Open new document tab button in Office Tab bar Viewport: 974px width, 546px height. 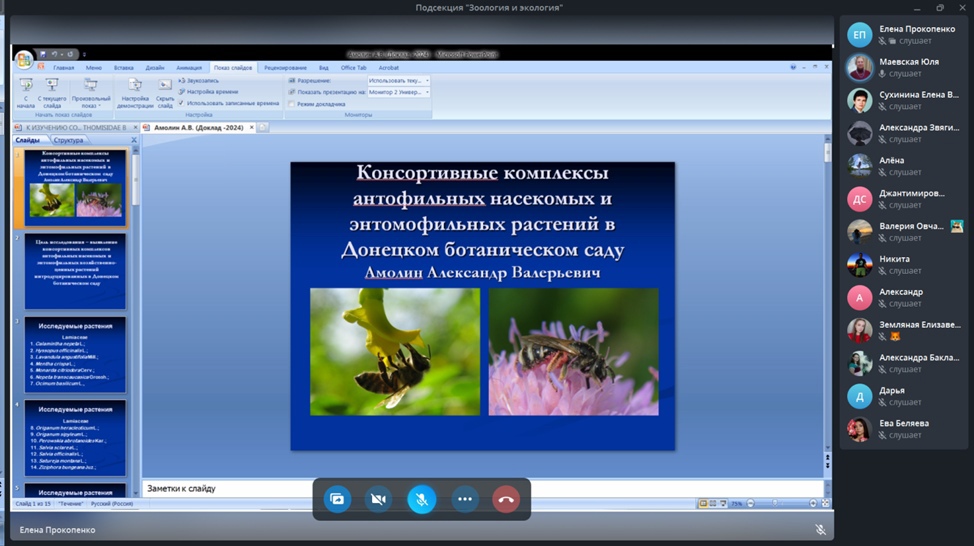click(x=263, y=127)
